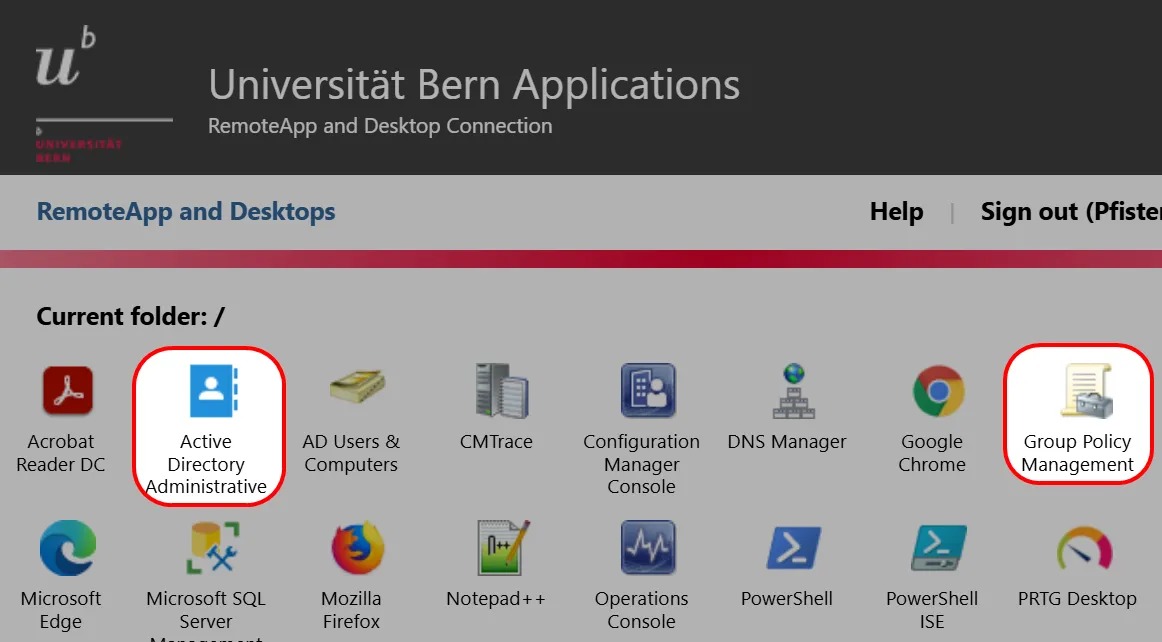Image resolution: width=1162 pixels, height=642 pixels.
Task: Click the Universität Bern logo
Action: 103,93
